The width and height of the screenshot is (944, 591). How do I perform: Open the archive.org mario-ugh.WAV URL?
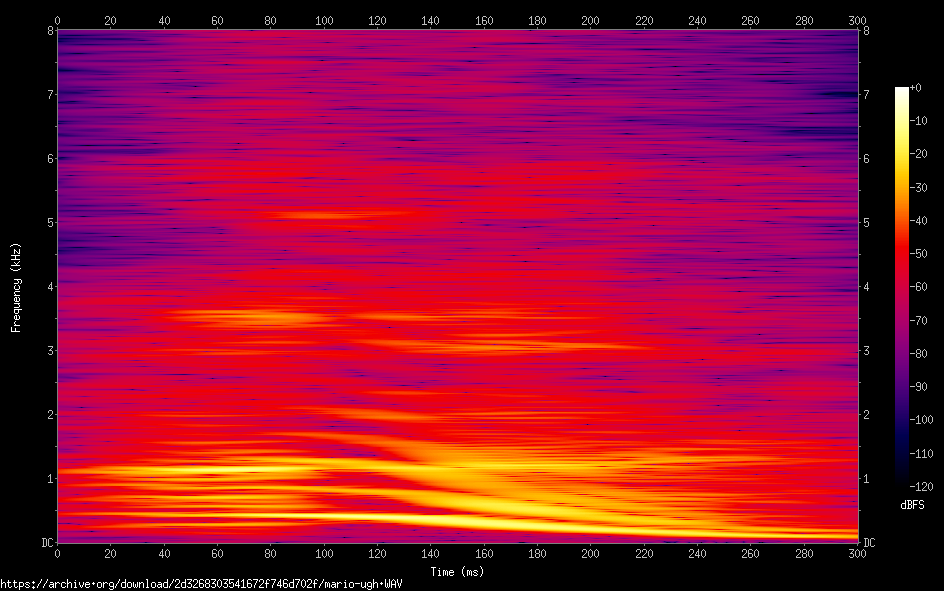[201, 583]
